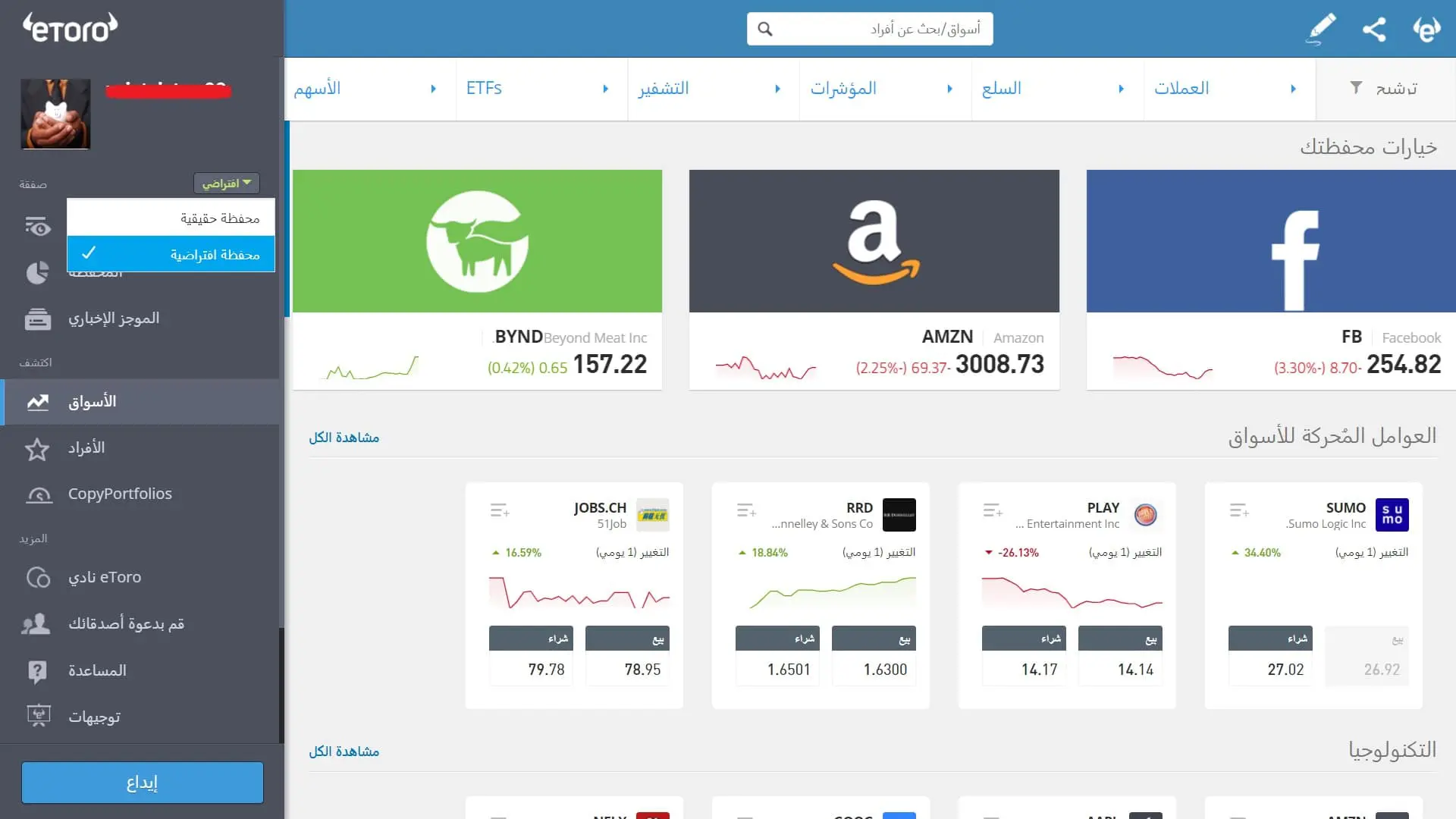Open the virtual account mode dropdown
This screenshot has width=1456, height=819.
[x=226, y=183]
